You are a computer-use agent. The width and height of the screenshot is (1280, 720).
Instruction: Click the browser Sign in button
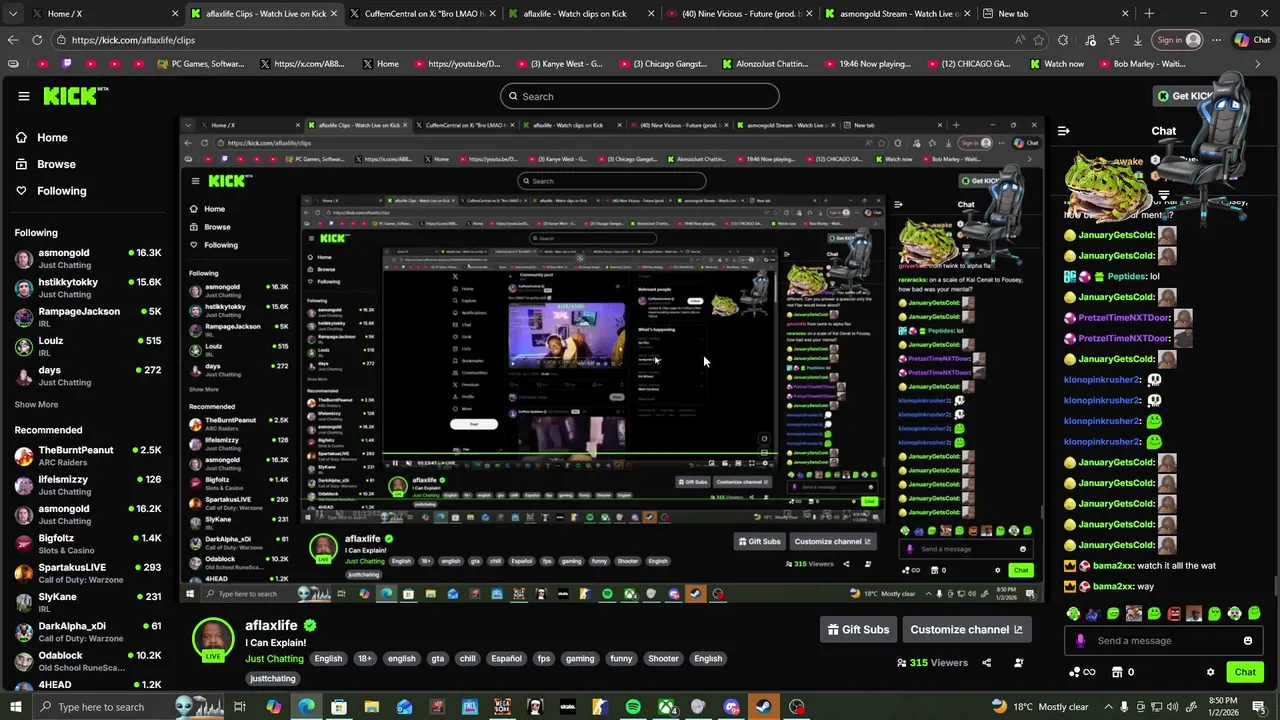tap(1178, 40)
